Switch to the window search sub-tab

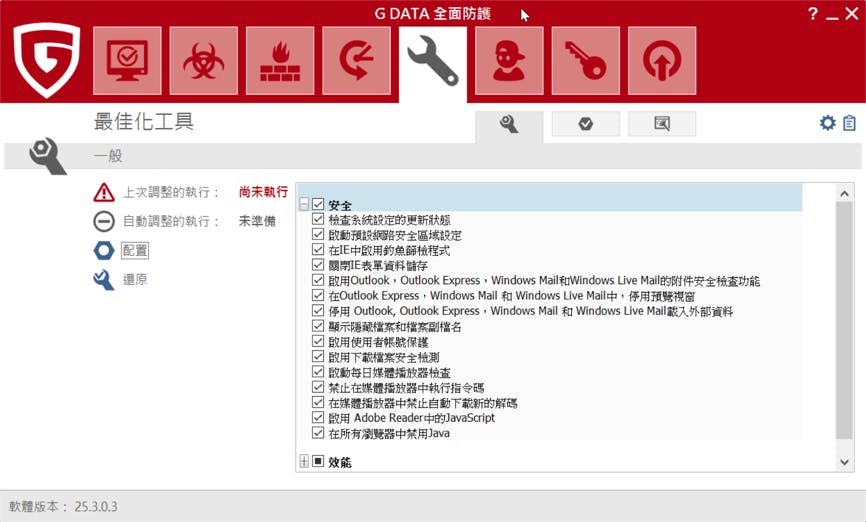(x=662, y=124)
